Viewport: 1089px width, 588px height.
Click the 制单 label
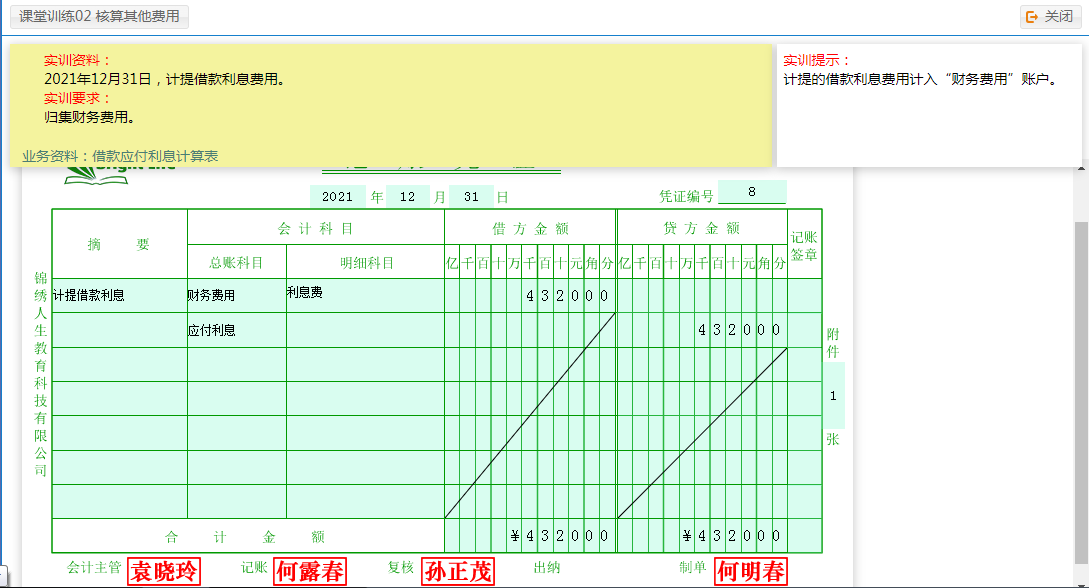692,567
